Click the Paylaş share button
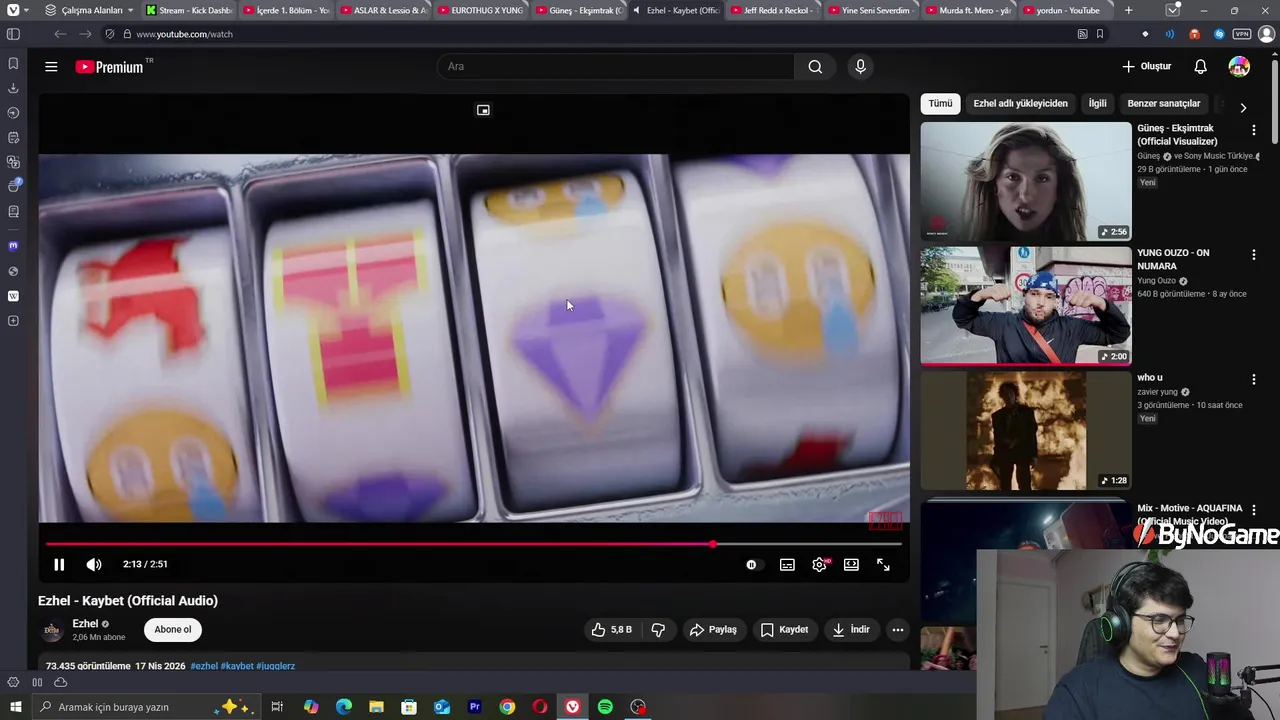This screenshot has height=720, width=1280. [713, 630]
